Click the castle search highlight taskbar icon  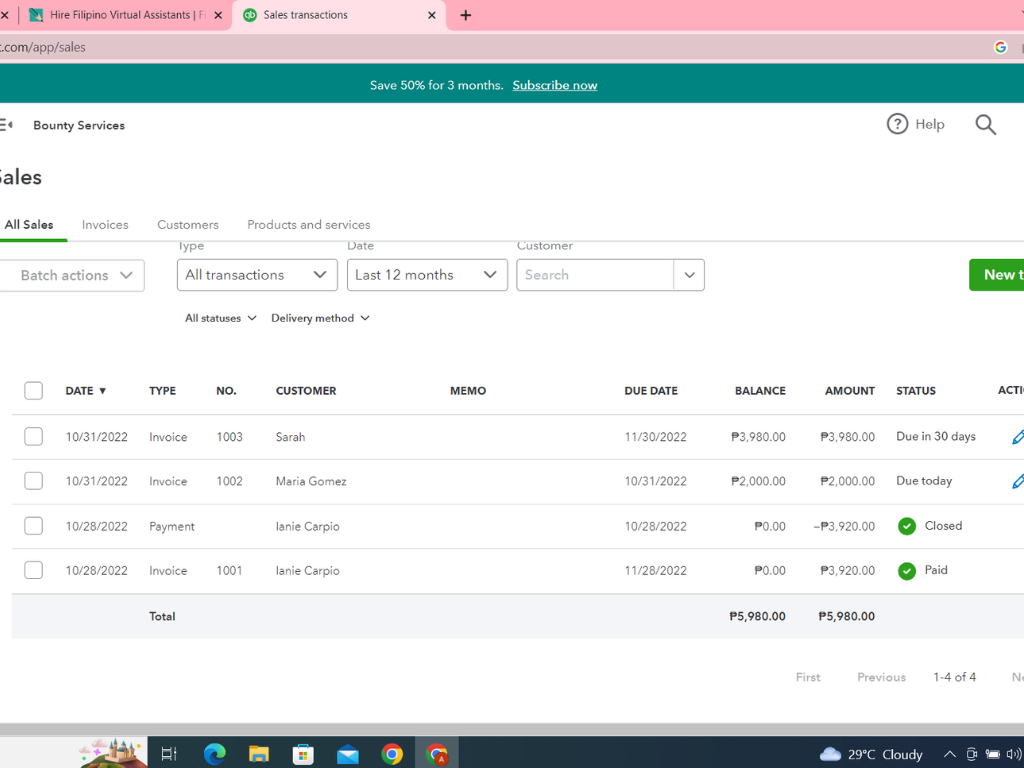(112, 752)
